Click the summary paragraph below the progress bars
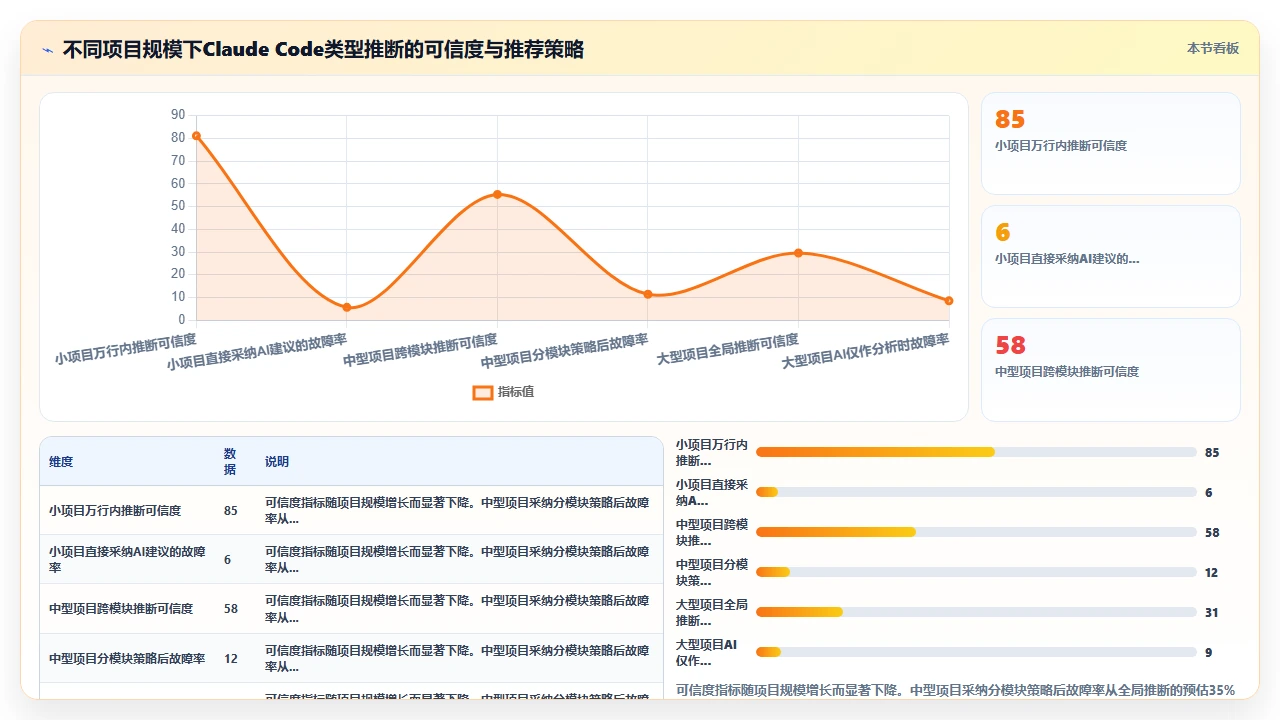This screenshot has width=1280, height=720. 956,690
